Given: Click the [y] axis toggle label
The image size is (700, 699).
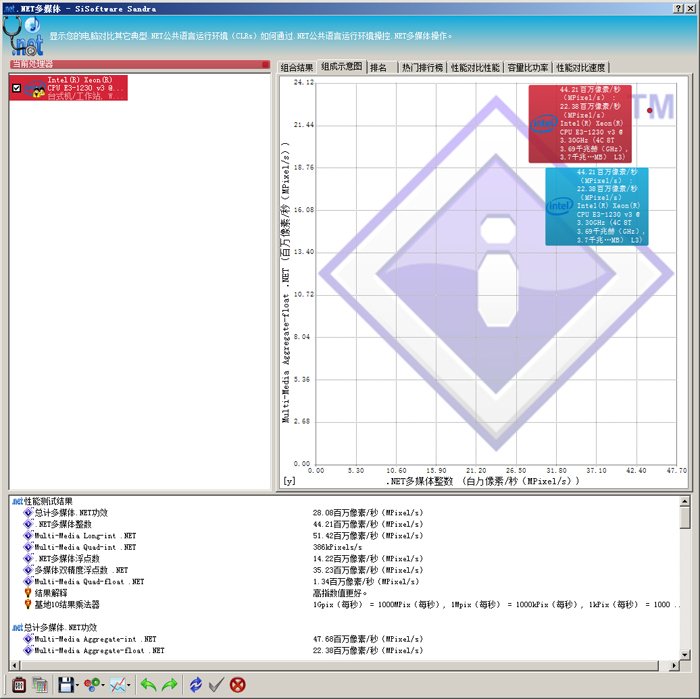Looking at the screenshot, I should coord(289,481).
